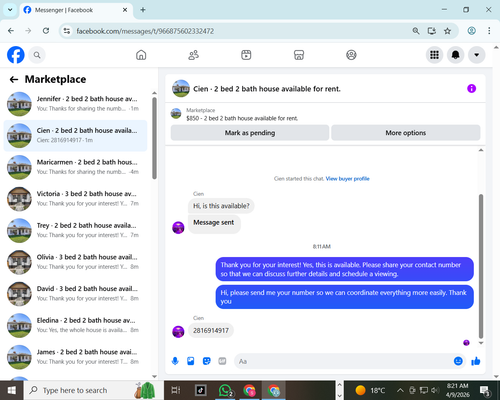Choose a GIF icon
Viewport: 500px width, 400px height.
(x=222, y=361)
